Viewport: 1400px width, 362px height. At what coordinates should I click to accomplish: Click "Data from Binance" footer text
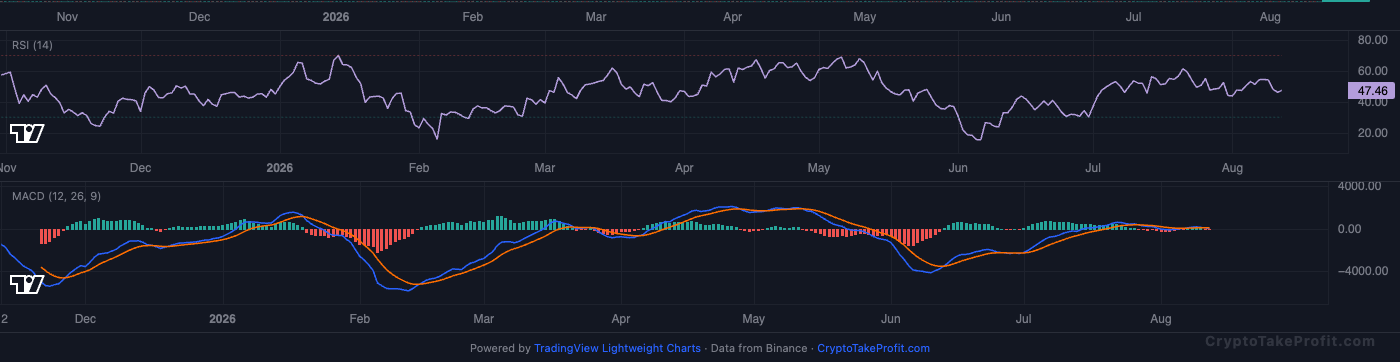tap(759, 349)
